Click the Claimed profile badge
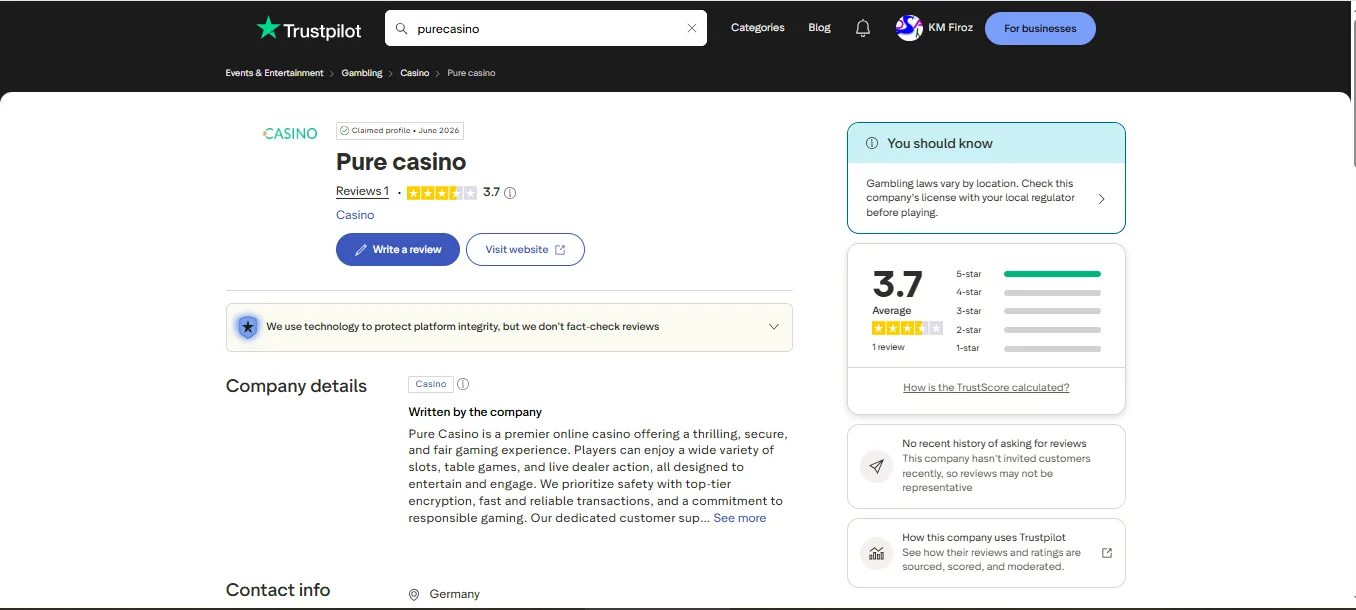Image resolution: width=1356 pixels, height=610 pixels. point(400,131)
